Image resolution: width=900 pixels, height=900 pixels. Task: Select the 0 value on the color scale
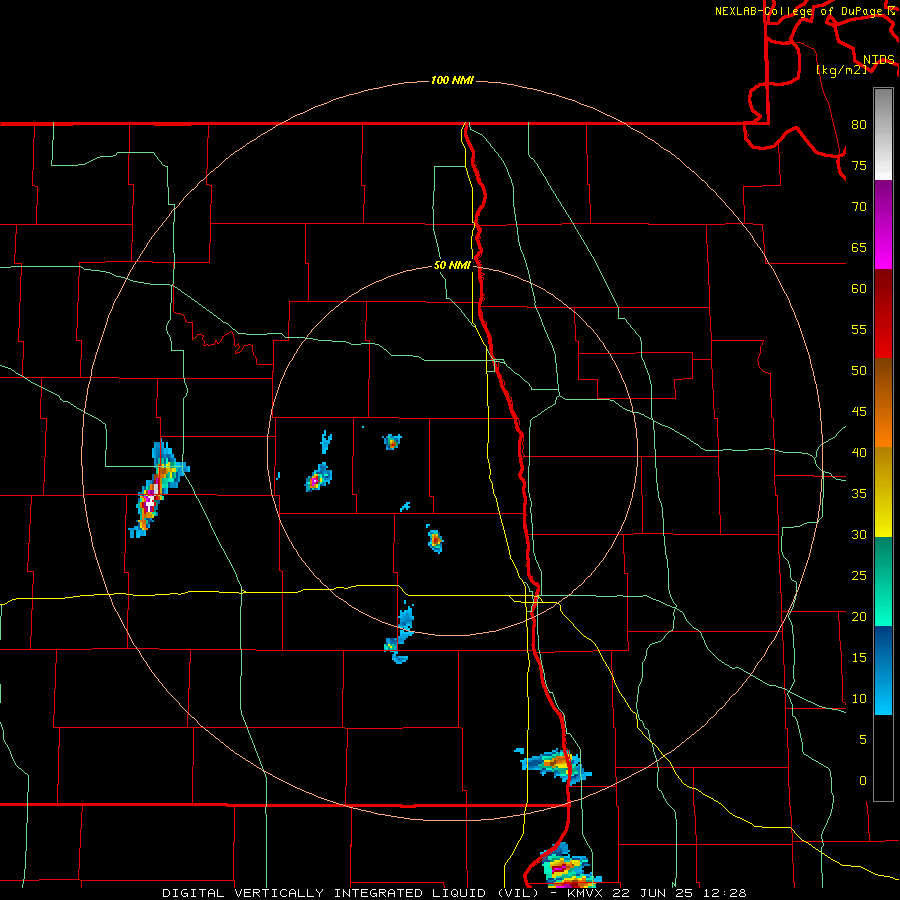[863, 781]
